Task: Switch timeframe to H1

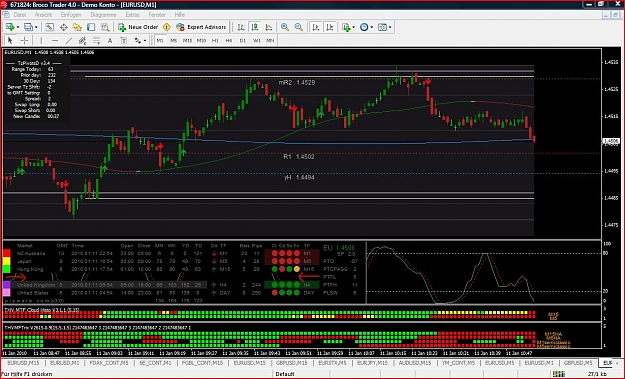Action: [215, 40]
